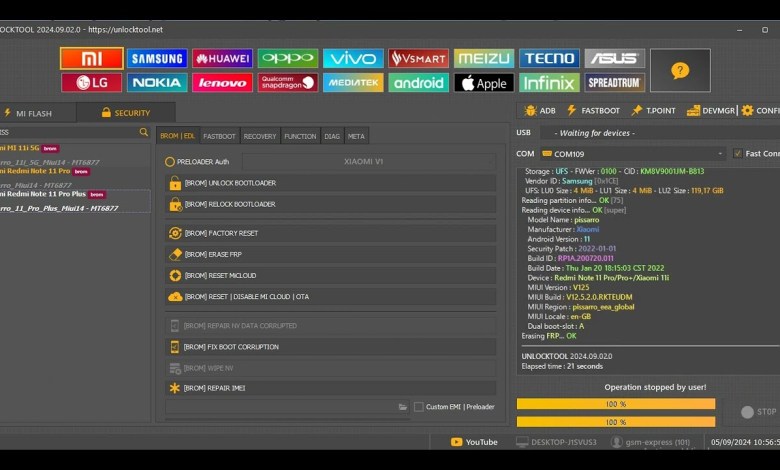Select the Huawei brand logo

click(x=222, y=59)
